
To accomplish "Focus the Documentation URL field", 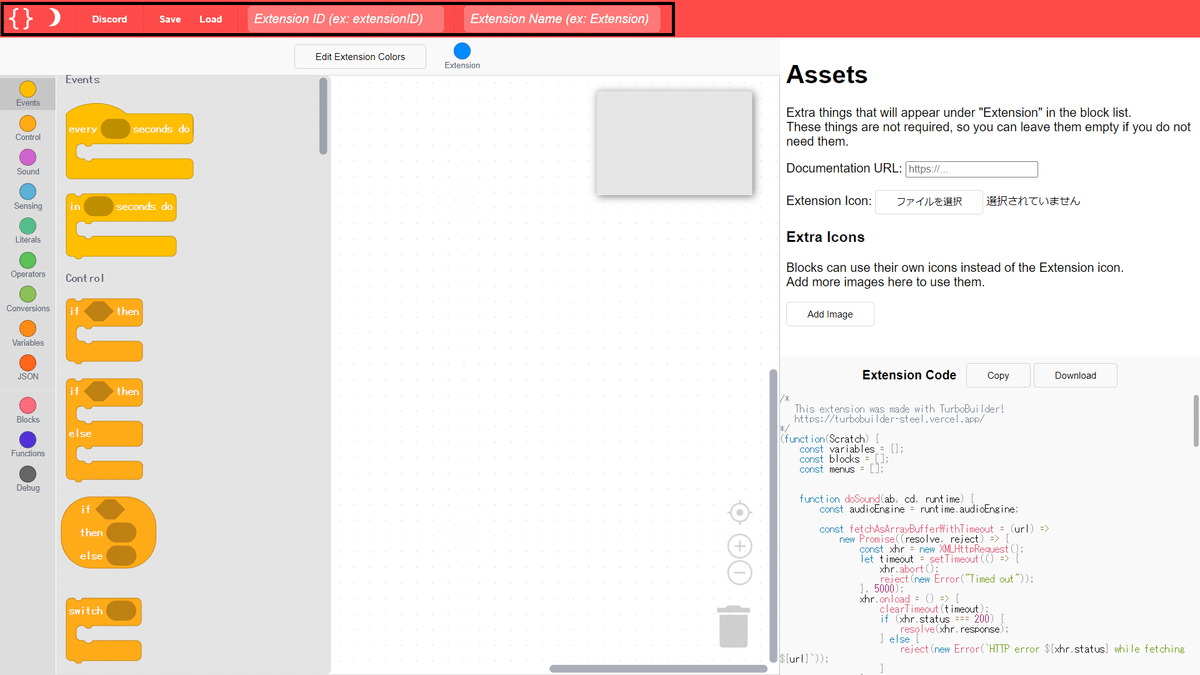I will pos(971,169).
